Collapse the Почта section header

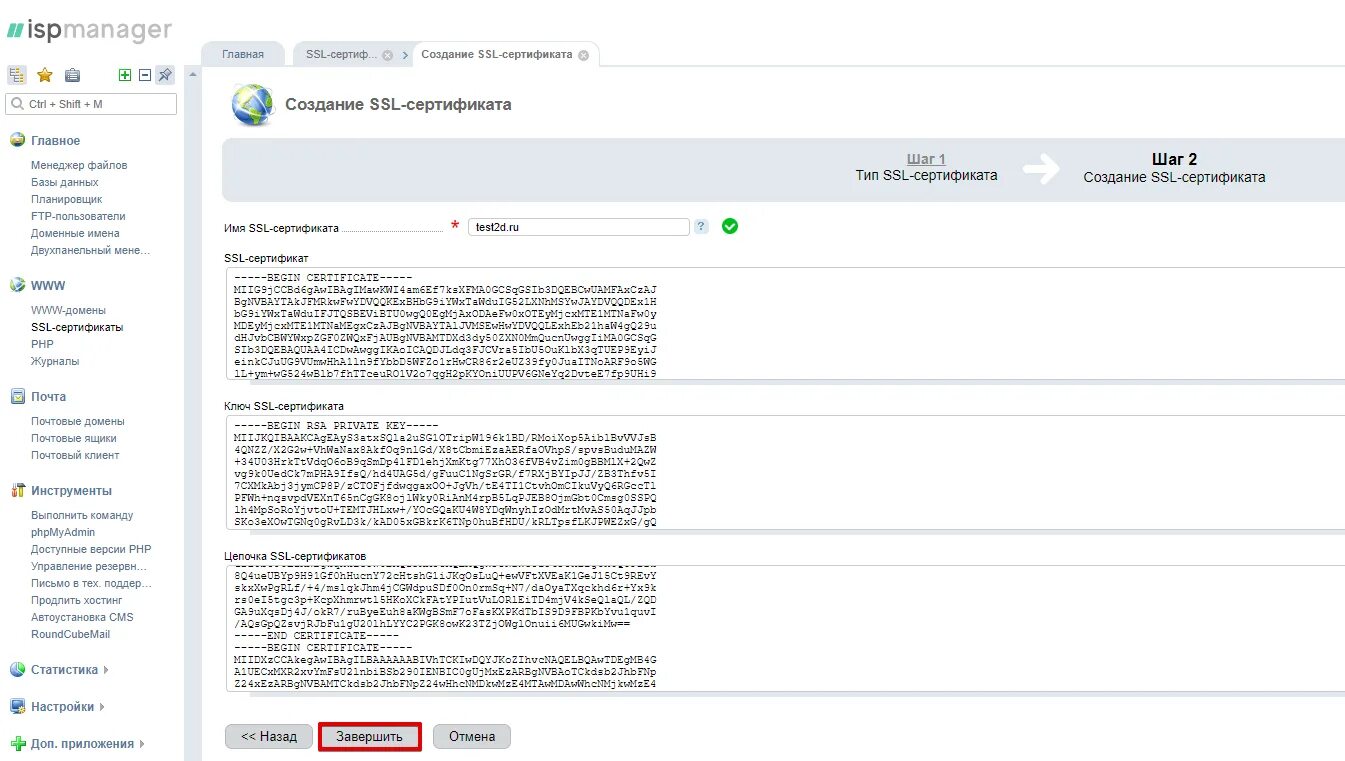click(48, 397)
